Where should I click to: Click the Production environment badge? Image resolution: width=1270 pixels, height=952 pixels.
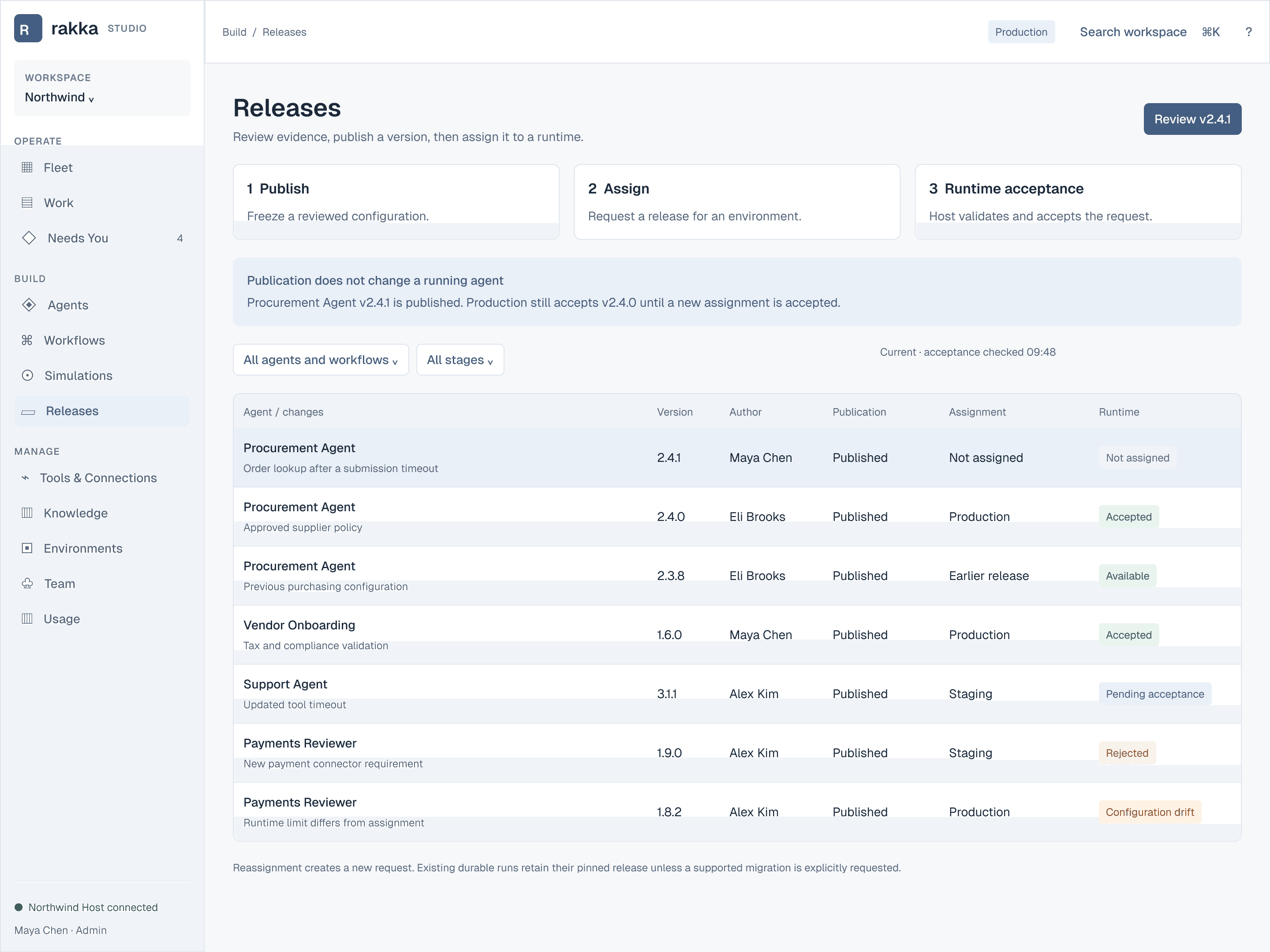pyautogui.click(x=1021, y=32)
